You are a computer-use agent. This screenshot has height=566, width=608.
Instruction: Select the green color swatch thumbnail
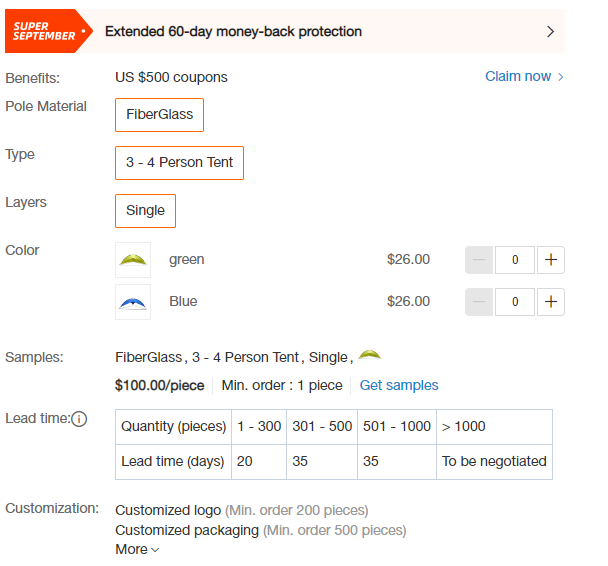point(133,260)
